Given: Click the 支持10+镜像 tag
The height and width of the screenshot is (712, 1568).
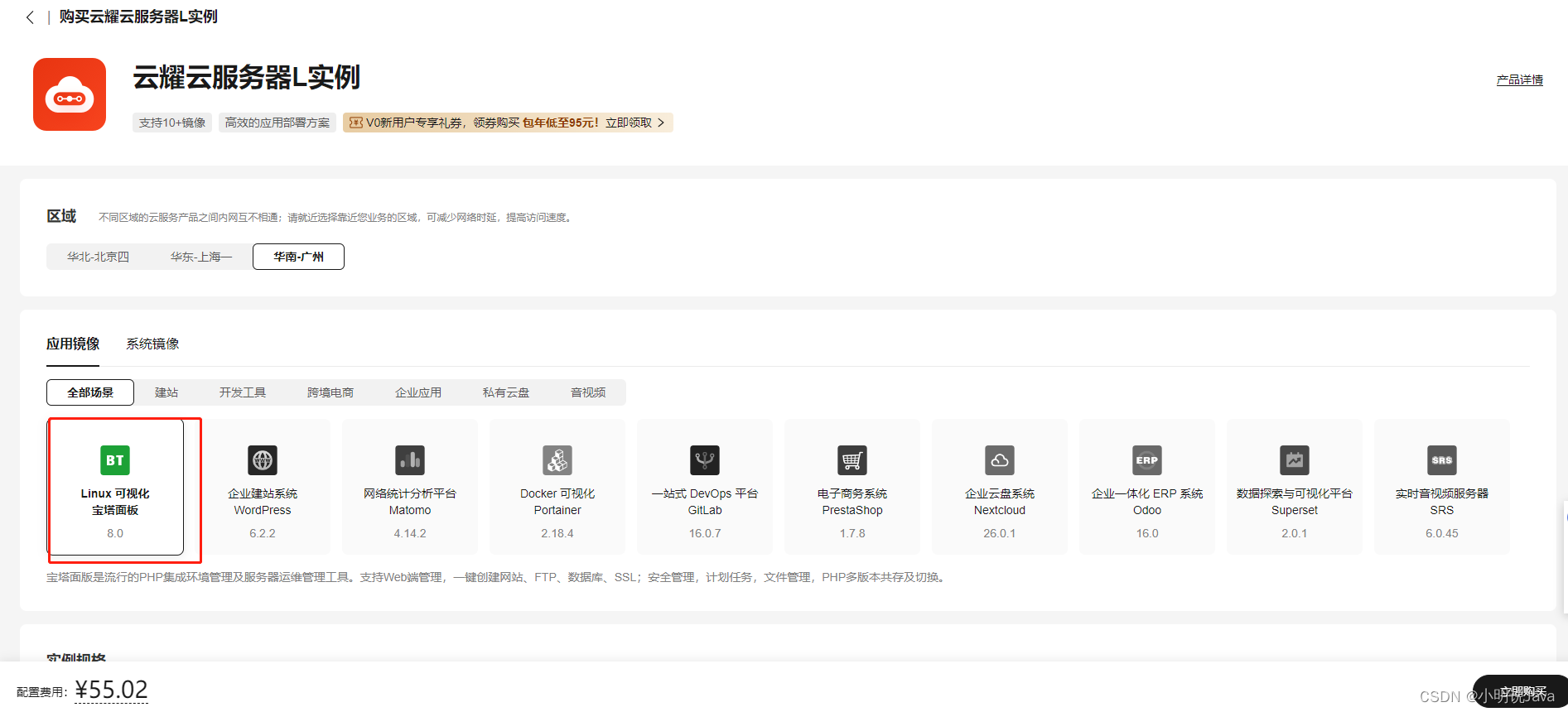Looking at the screenshot, I should (x=172, y=123).
